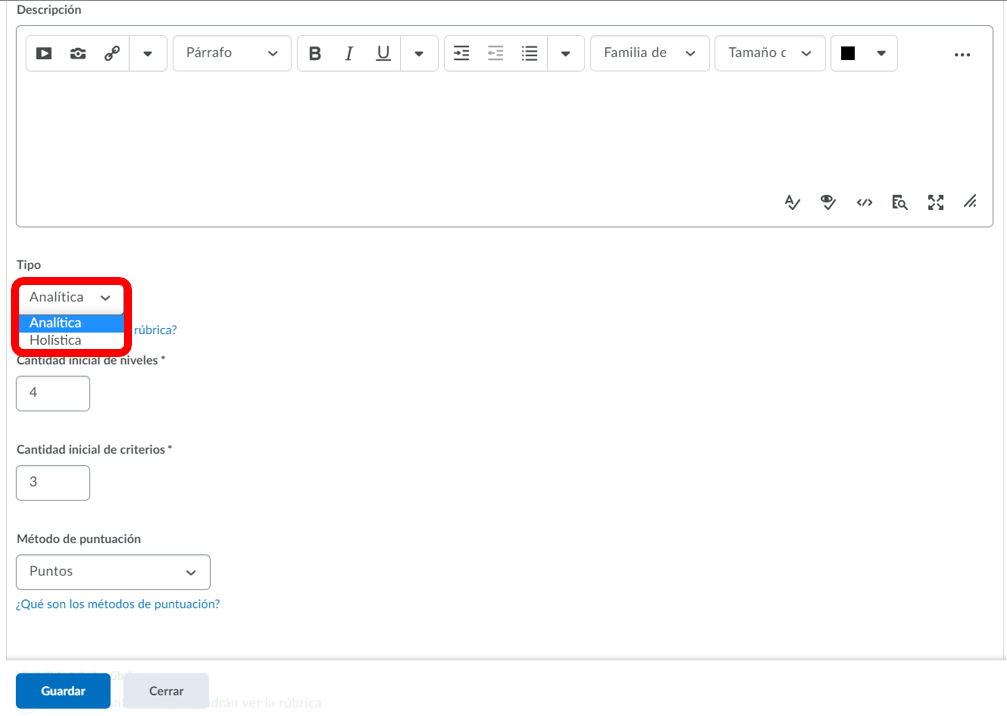This screenshot has width=1007, height=716.
Task: Click the spellcheck icon
Action: pos(792,203)
